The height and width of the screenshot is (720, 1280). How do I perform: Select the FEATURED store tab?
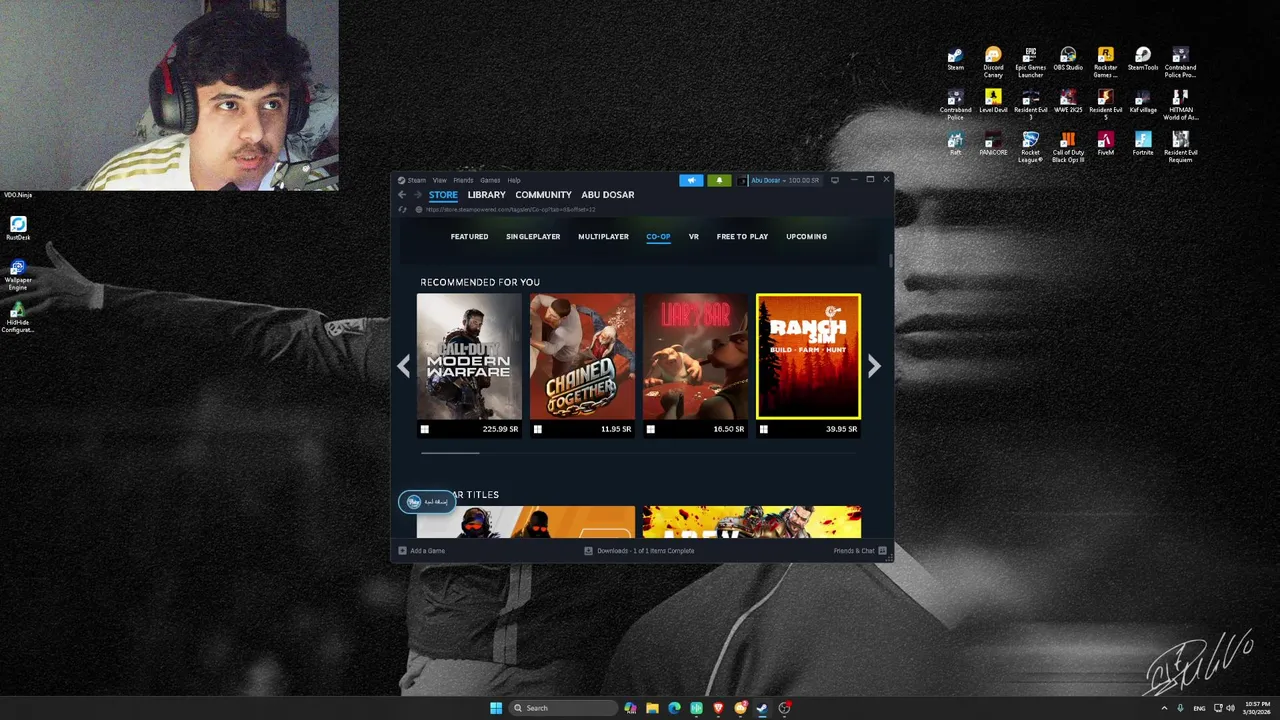click(469, 237)
